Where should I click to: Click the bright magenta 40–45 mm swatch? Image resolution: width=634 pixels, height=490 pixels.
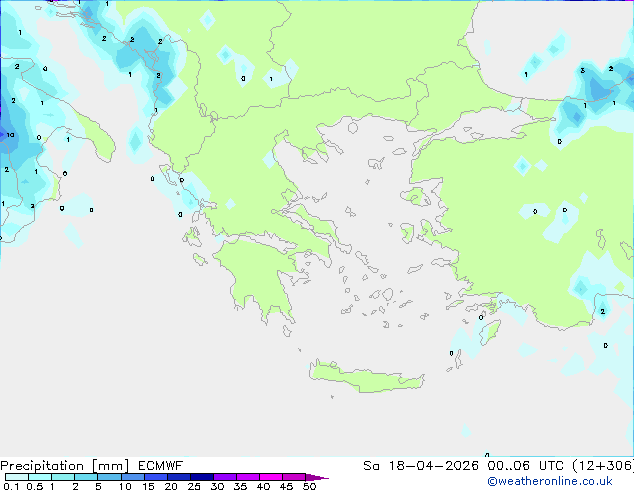(271, 477)
